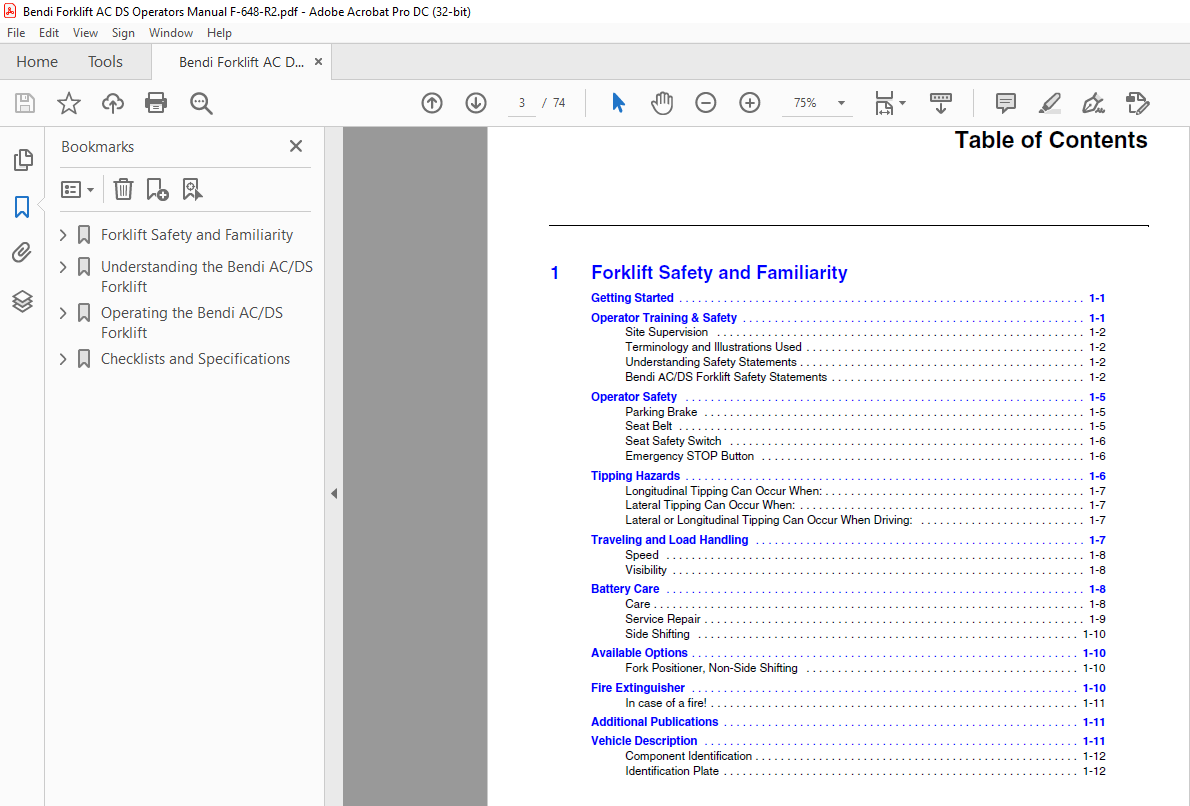Viewport: 1190px width, 806px height.
Task: Add a sticky note comment
Action: tap(1006, 103)
